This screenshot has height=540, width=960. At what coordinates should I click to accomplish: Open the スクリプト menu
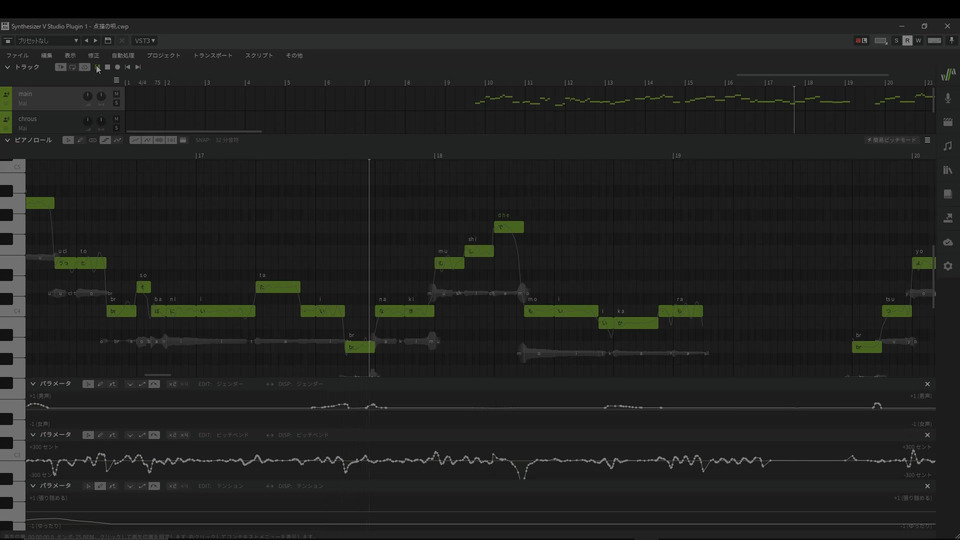[x=259, y=56]
